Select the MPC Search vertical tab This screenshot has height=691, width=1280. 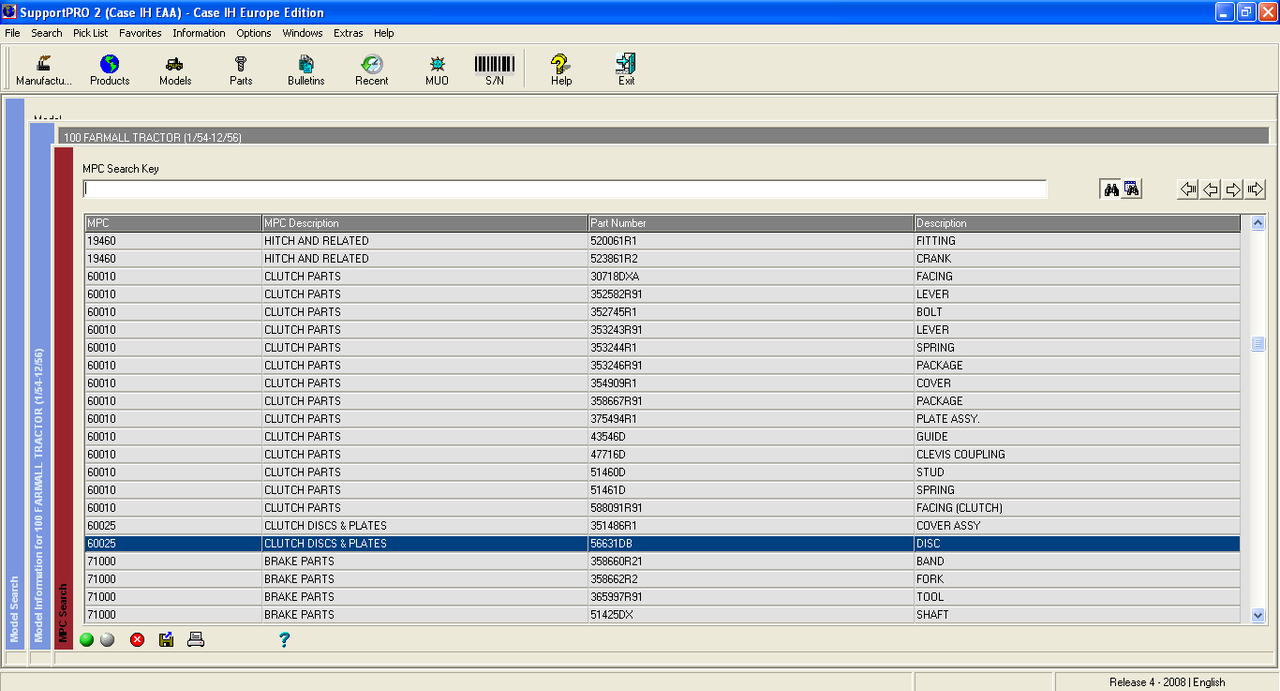pos(63,398)
